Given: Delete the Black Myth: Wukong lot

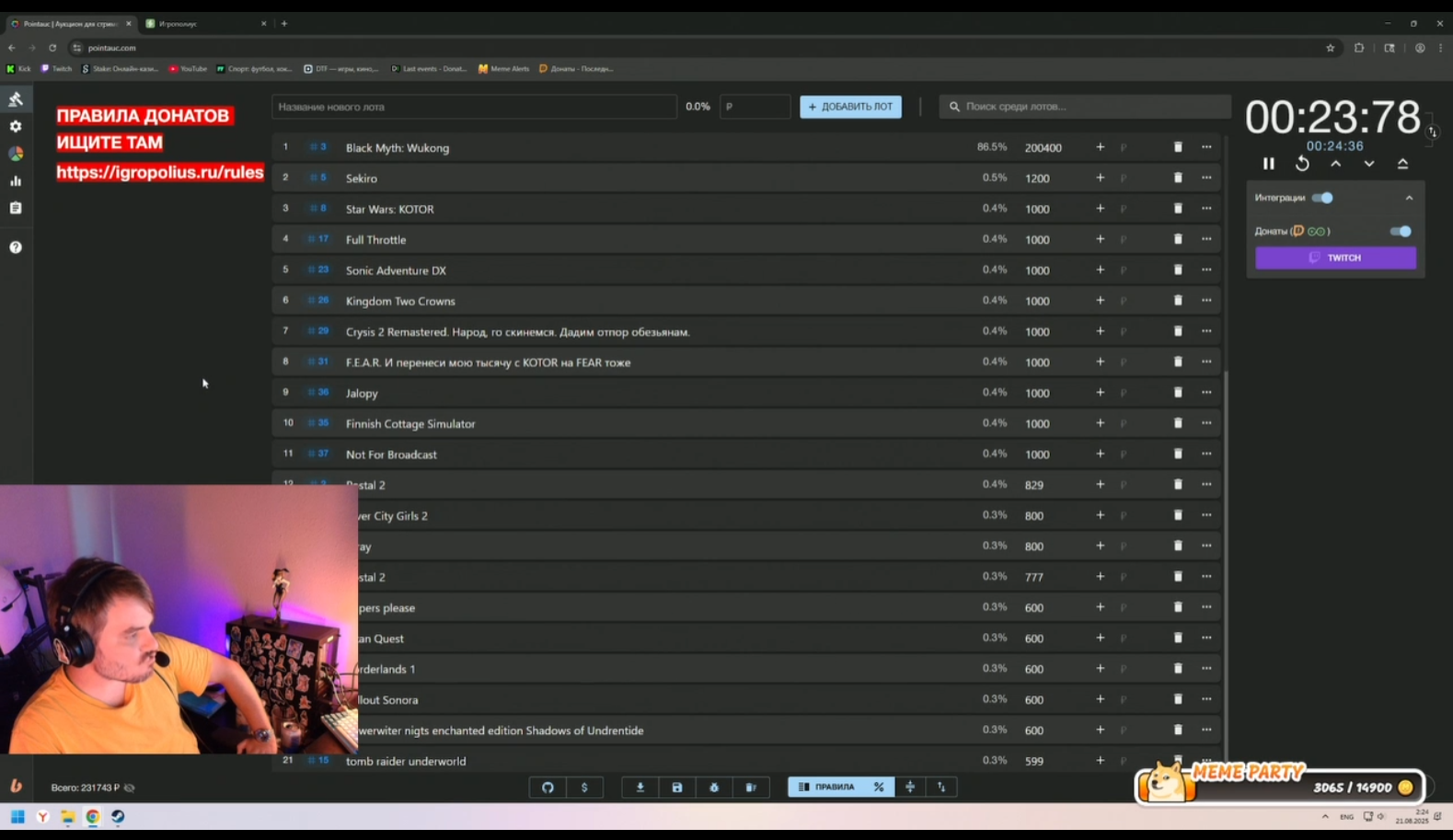Looking at the screenshot, I should pos(1178,147).
